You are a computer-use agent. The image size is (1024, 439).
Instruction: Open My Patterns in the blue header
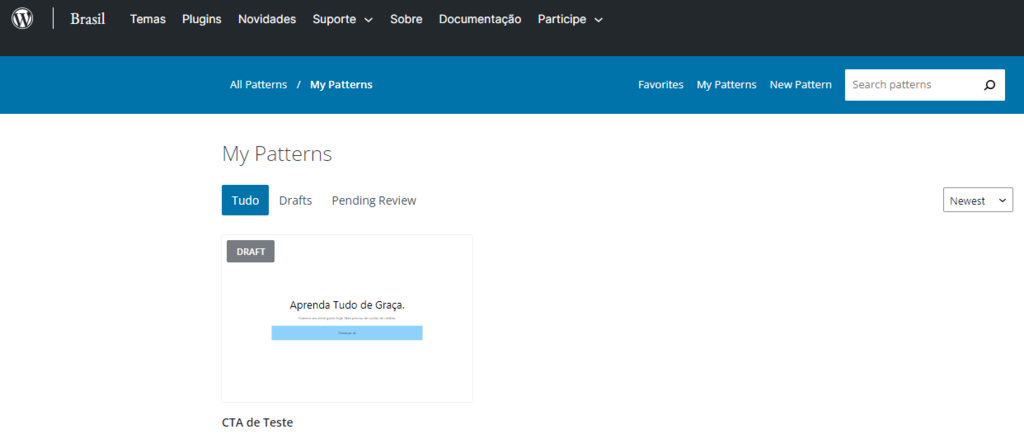(x=727, y=85)
